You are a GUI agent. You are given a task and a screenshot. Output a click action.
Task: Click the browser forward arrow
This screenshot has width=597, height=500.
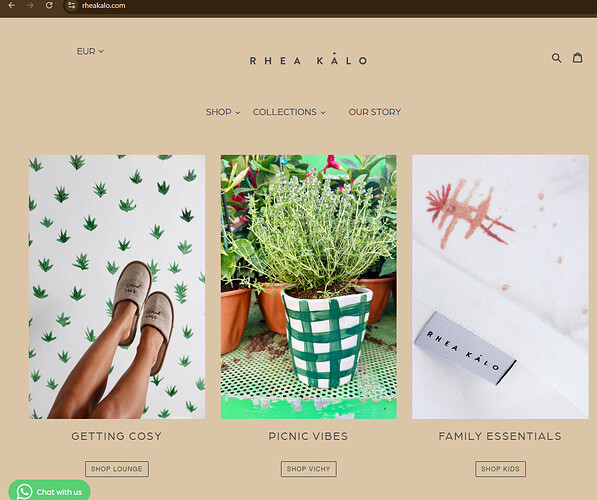pos(30,5)
